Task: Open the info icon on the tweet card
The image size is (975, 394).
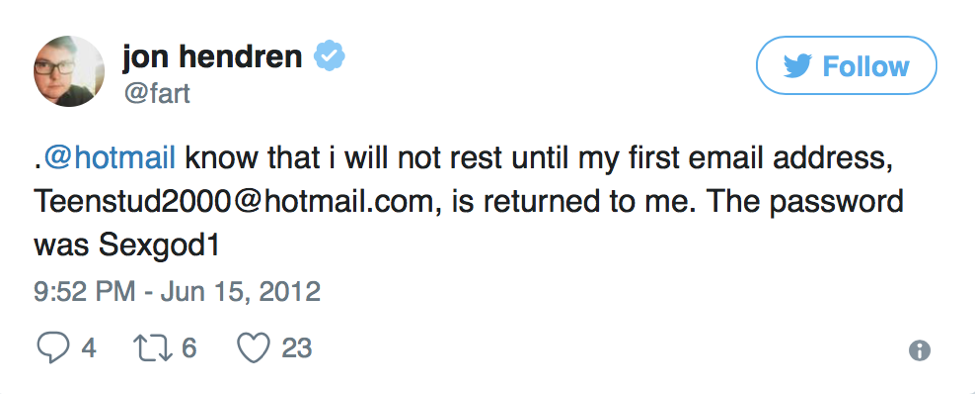Action: click(x=920, y=350)
